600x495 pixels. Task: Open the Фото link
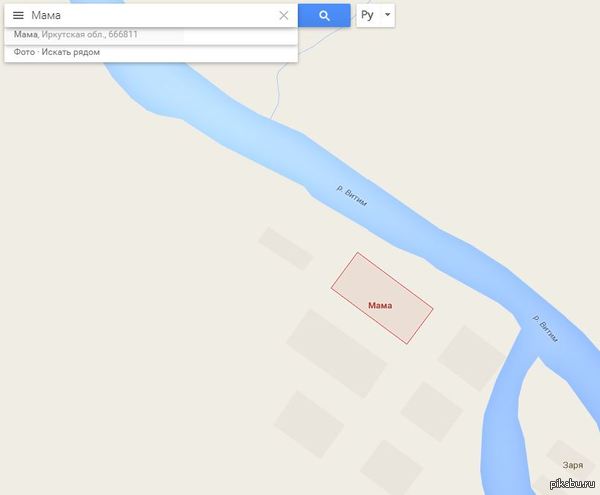[24, 52]
